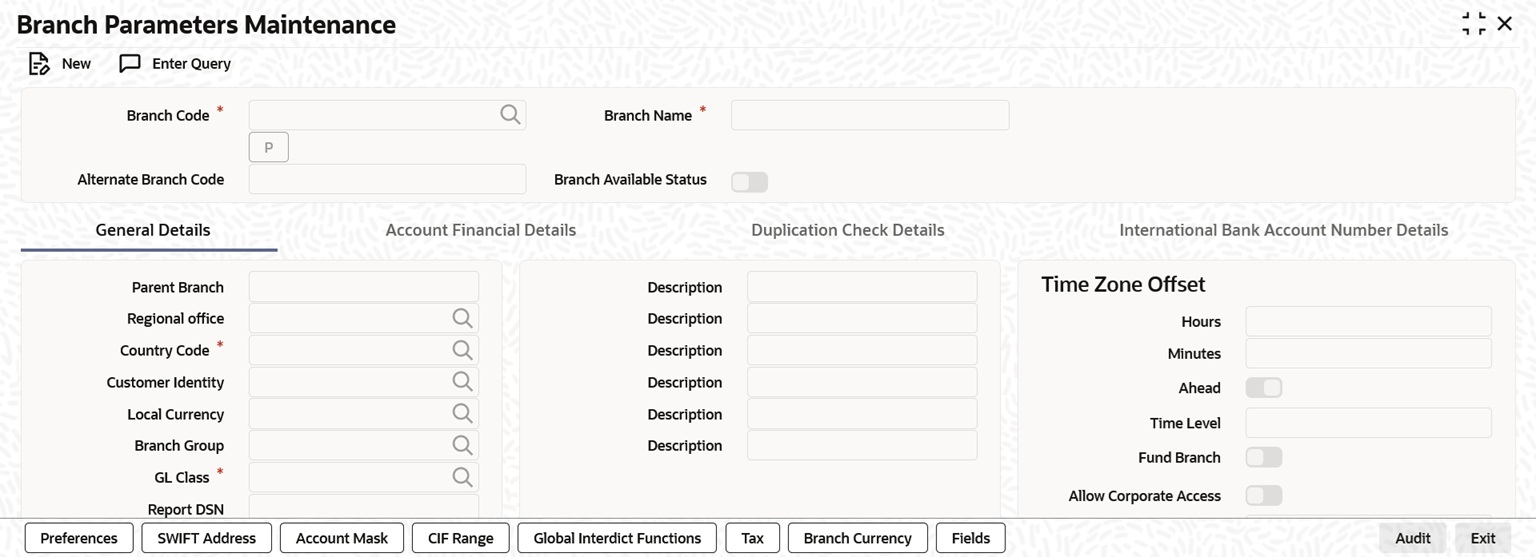Enable the Ahead time zone toggle
This screenshot has height=557, width=1539.
click(x=1263, y=388)
